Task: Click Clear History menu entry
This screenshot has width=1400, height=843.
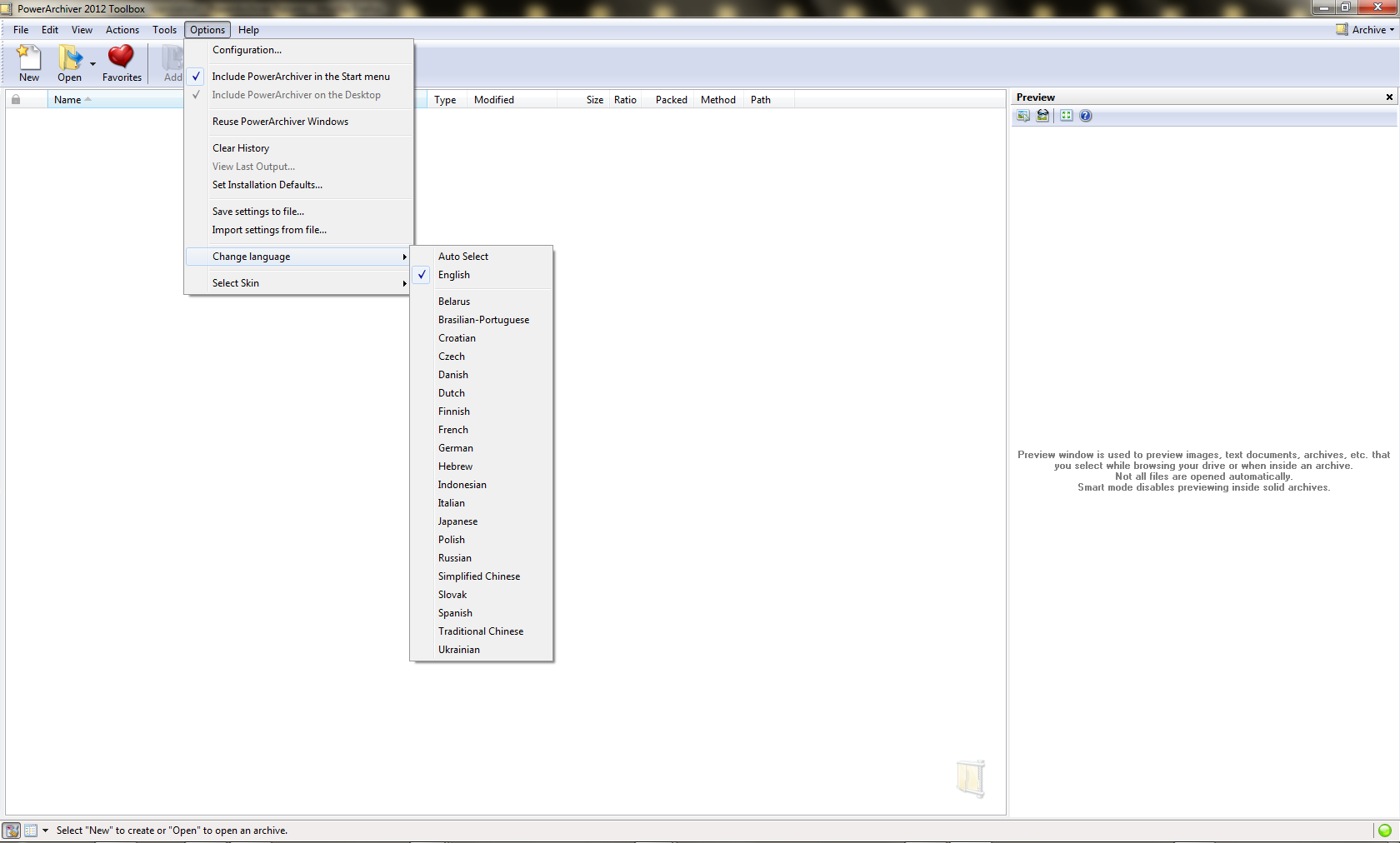Action: (x=299, y=148)
